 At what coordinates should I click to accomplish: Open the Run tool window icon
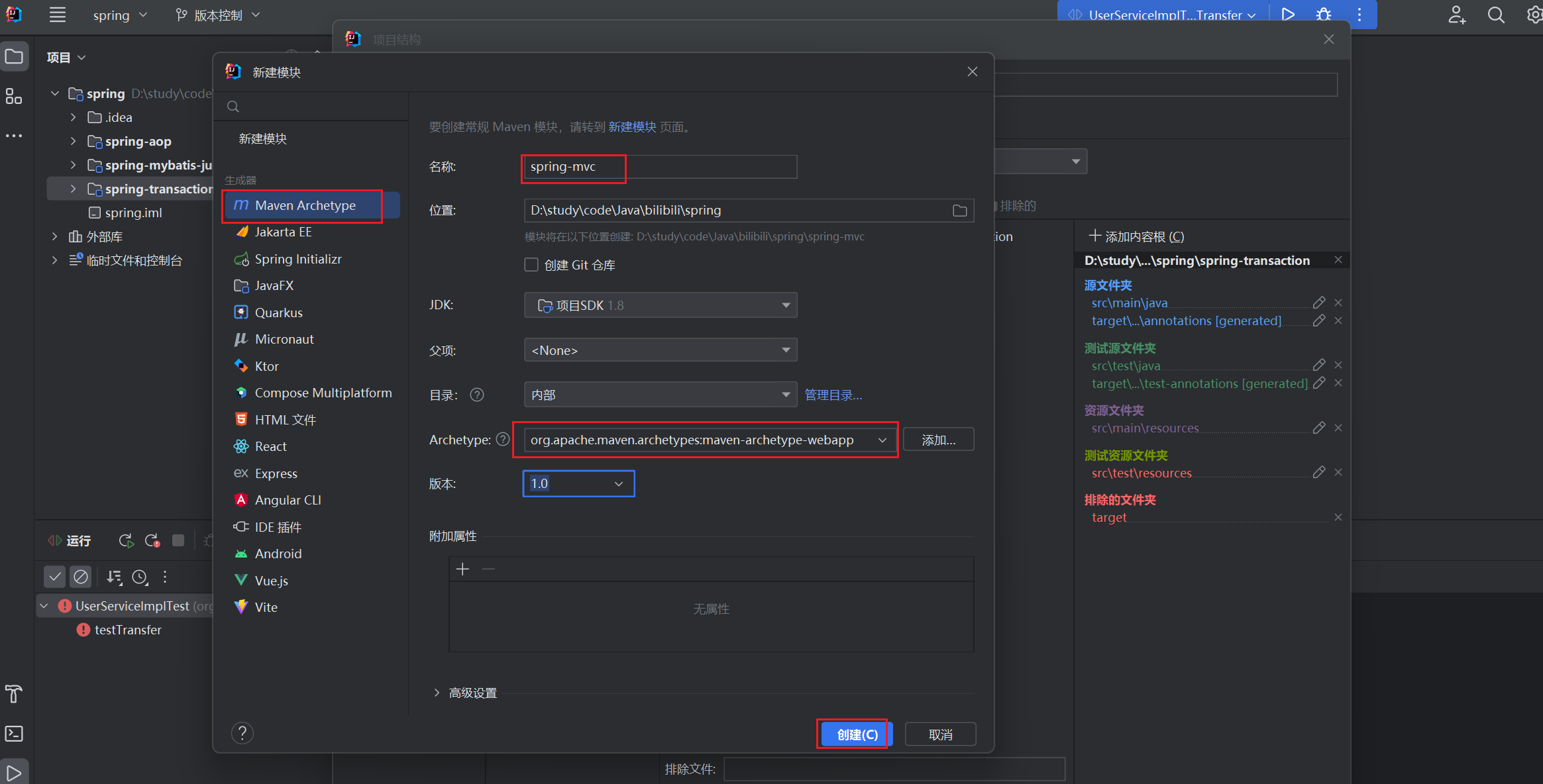pyautogui.click(x=14, y=772)
